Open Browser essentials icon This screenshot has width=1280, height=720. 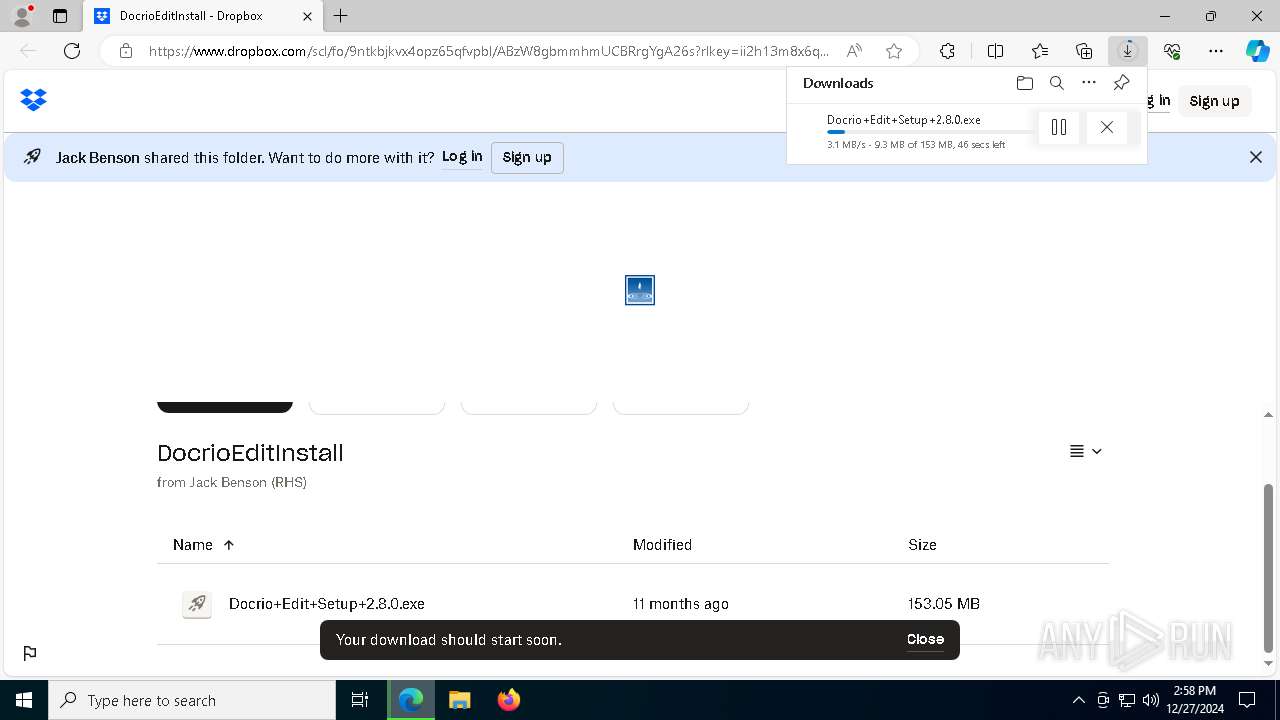coord(1172,51)
